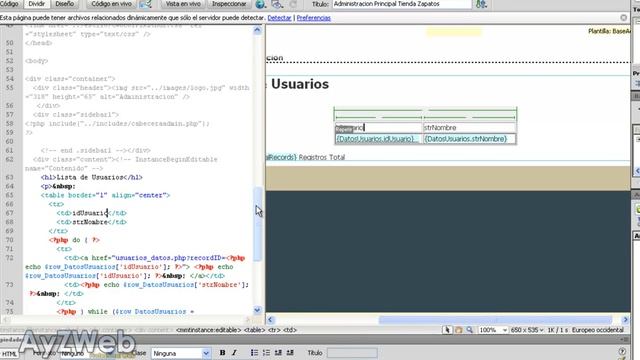Screen dimensions: 640x360
Task: Switch to Dividir split view
Action: [36, 4]
